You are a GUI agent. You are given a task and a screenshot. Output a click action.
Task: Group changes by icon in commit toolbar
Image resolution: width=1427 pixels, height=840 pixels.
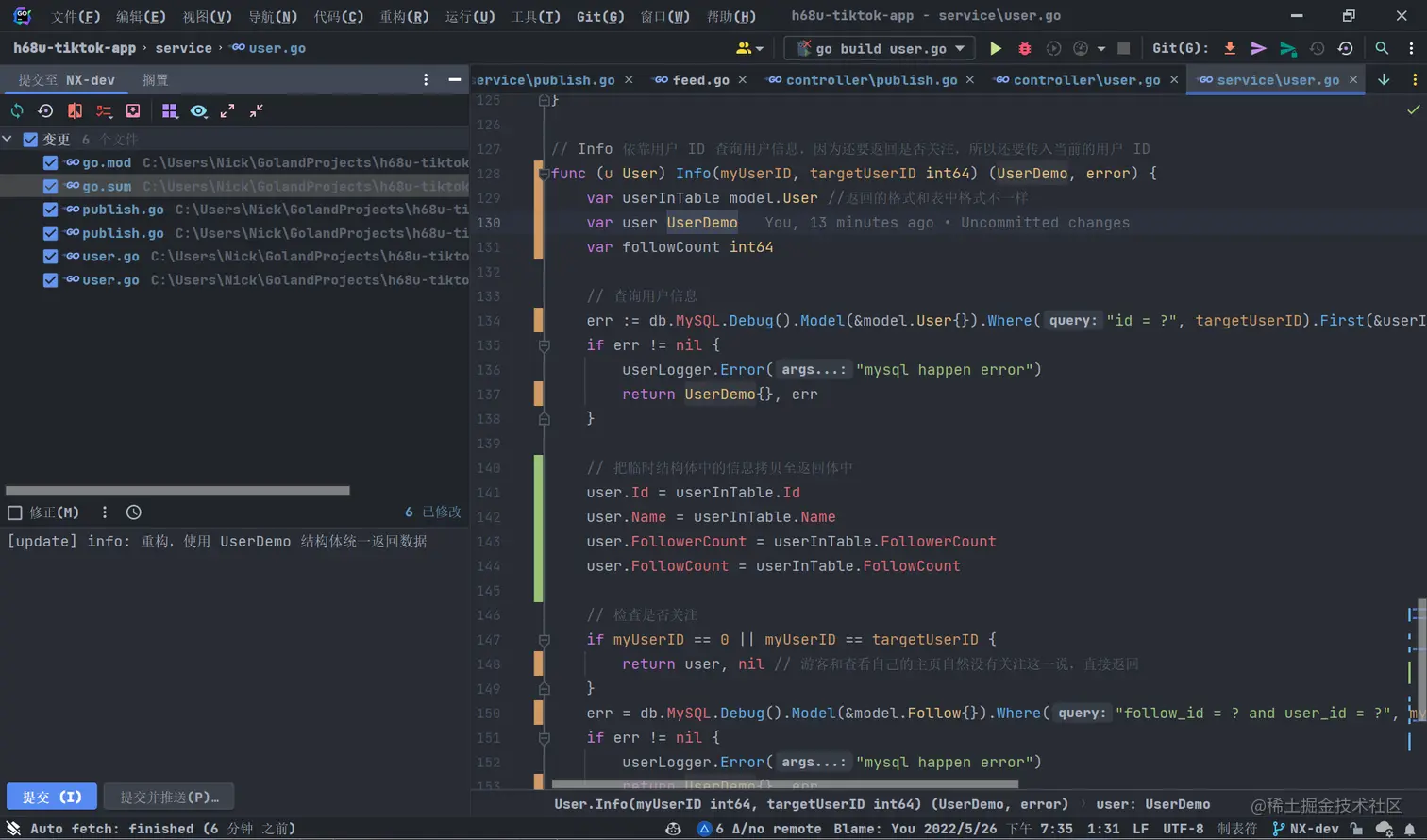pyautogui.click(x=169, y=111)
